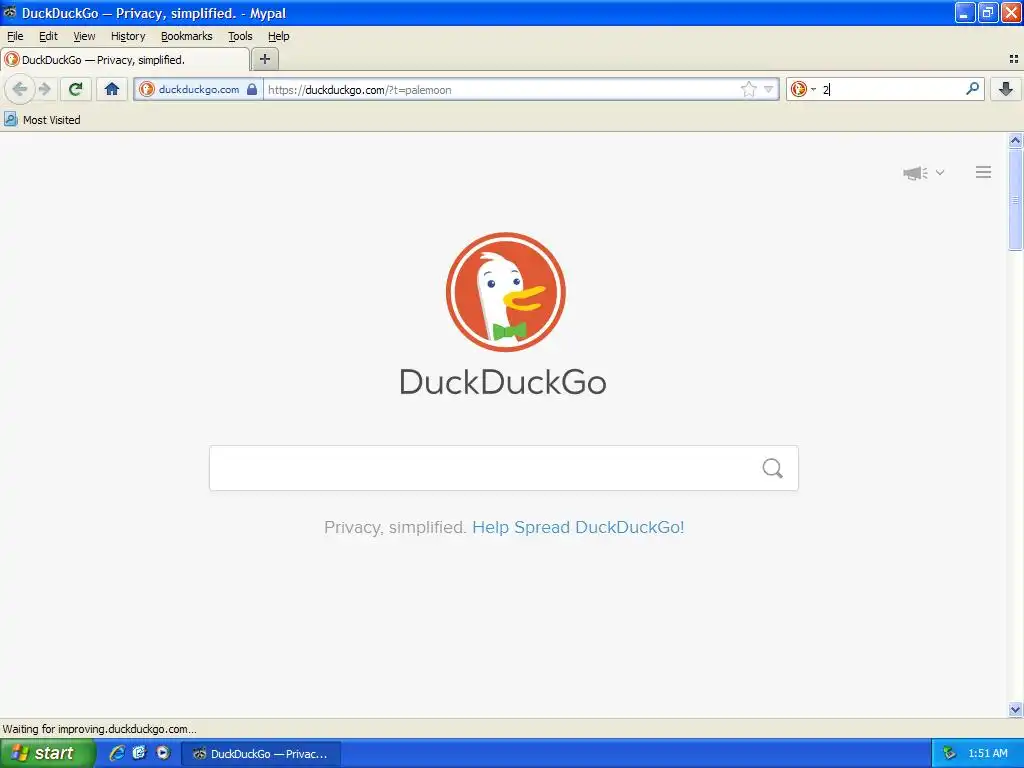Click the DuckDuckGo megaphone announcements icon
Screen dimensions: 1024x768
coord(915,172)
